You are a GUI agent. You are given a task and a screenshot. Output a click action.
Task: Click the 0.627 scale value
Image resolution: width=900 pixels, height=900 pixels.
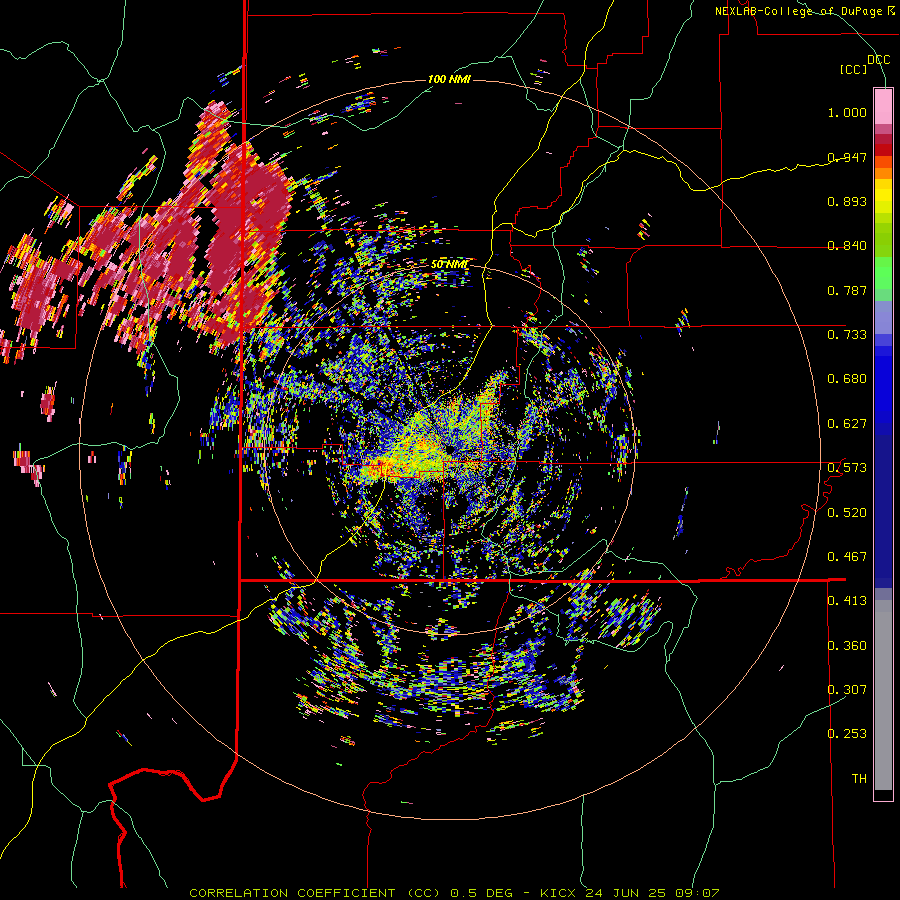(x=847, y=424)
